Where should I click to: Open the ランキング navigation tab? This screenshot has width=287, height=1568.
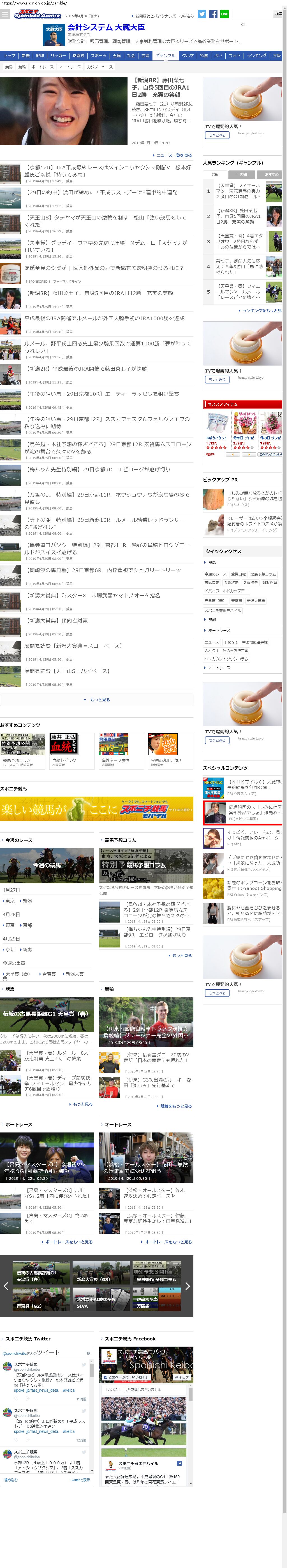coord(256,55)
